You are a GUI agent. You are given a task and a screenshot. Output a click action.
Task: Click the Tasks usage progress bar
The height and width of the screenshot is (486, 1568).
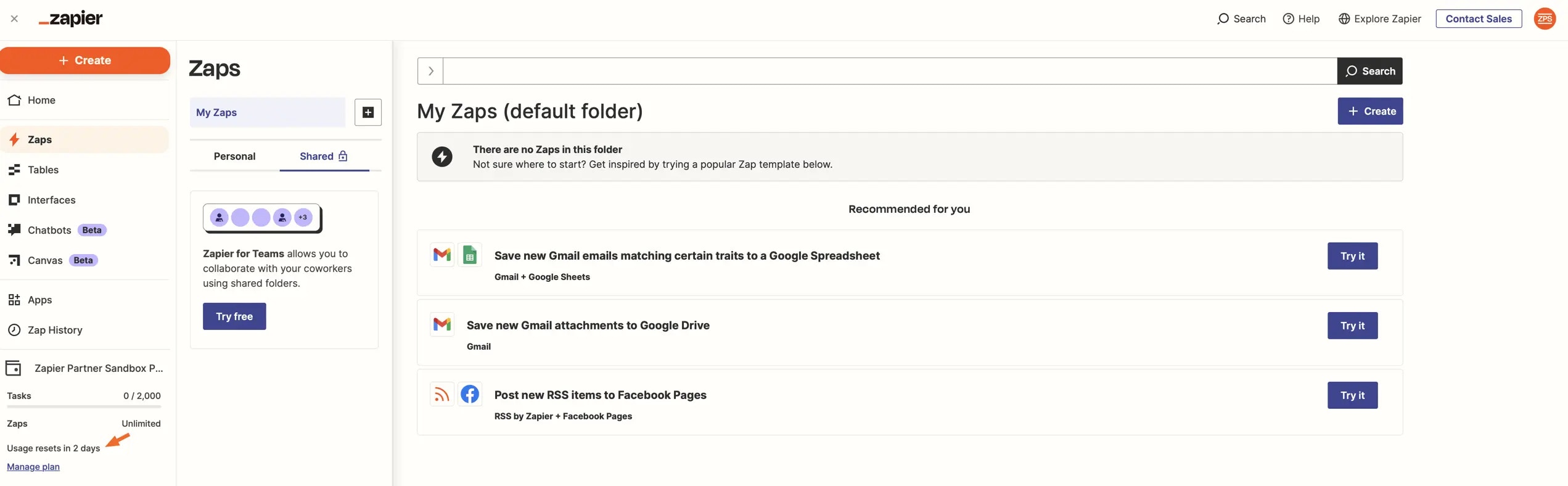84,407
